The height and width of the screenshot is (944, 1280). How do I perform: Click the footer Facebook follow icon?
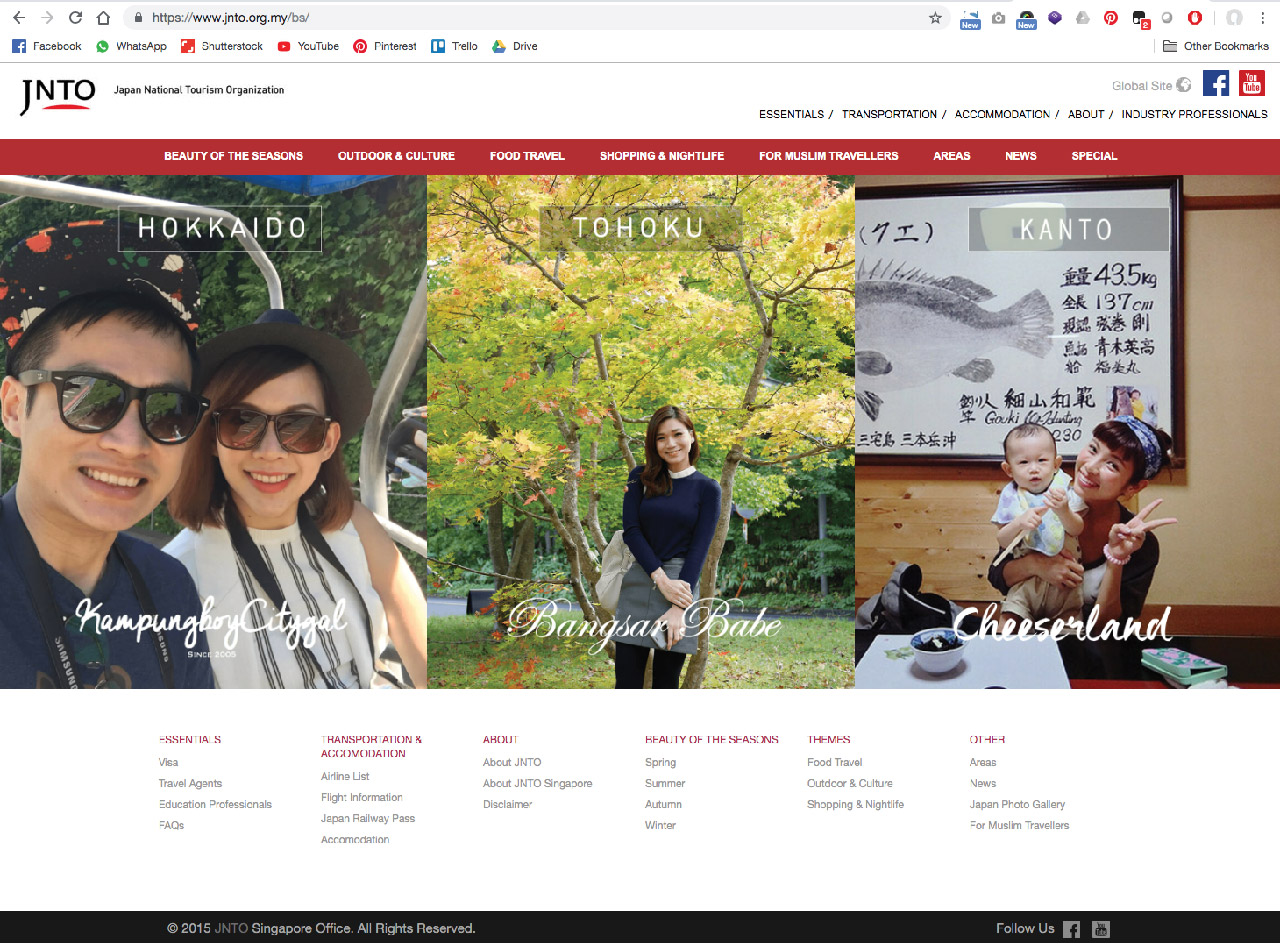click(1071, 929)
